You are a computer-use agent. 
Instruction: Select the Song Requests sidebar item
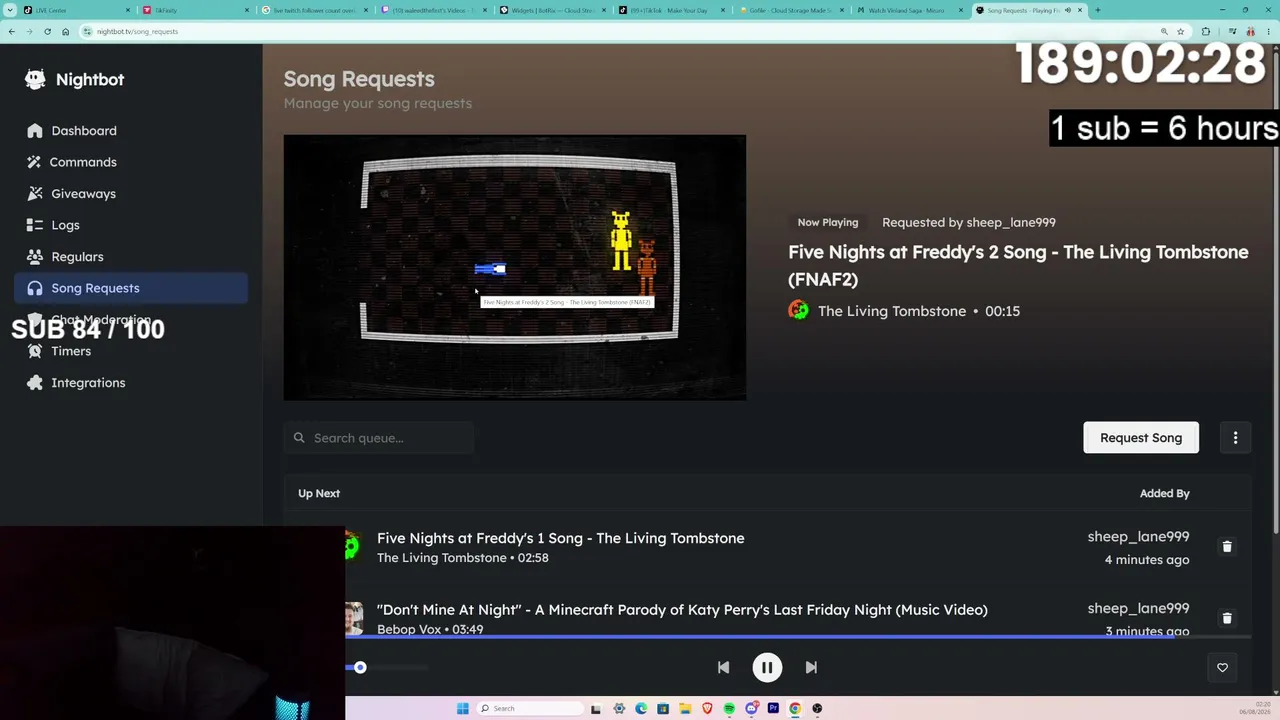[131, 288]
